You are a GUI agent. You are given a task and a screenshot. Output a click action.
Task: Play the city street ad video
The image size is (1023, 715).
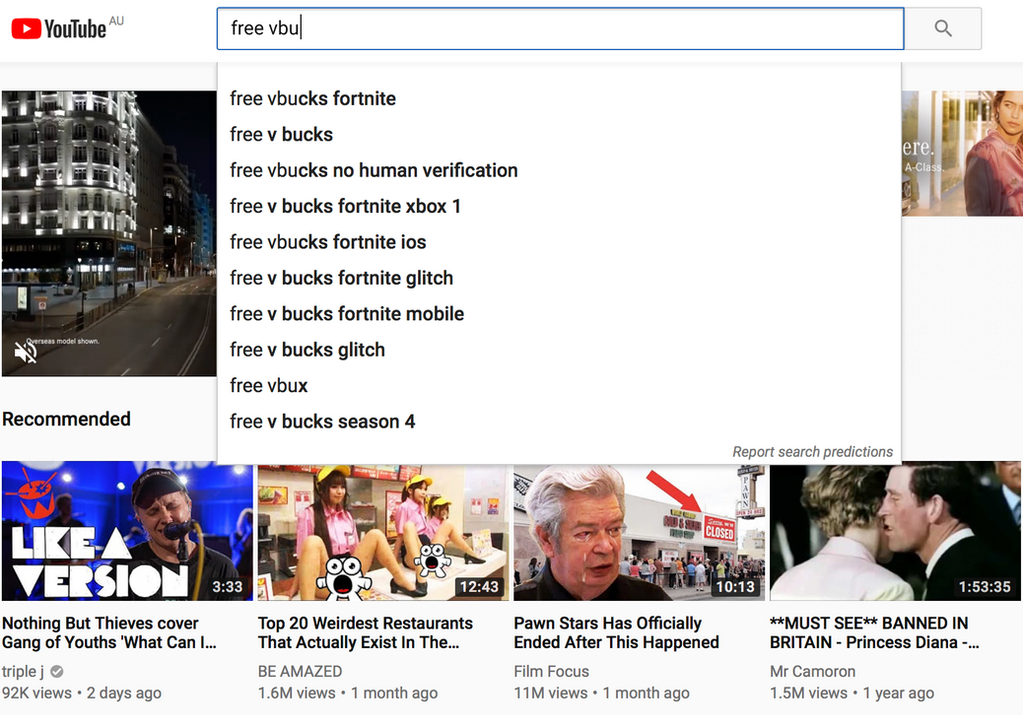pos(109,234)
